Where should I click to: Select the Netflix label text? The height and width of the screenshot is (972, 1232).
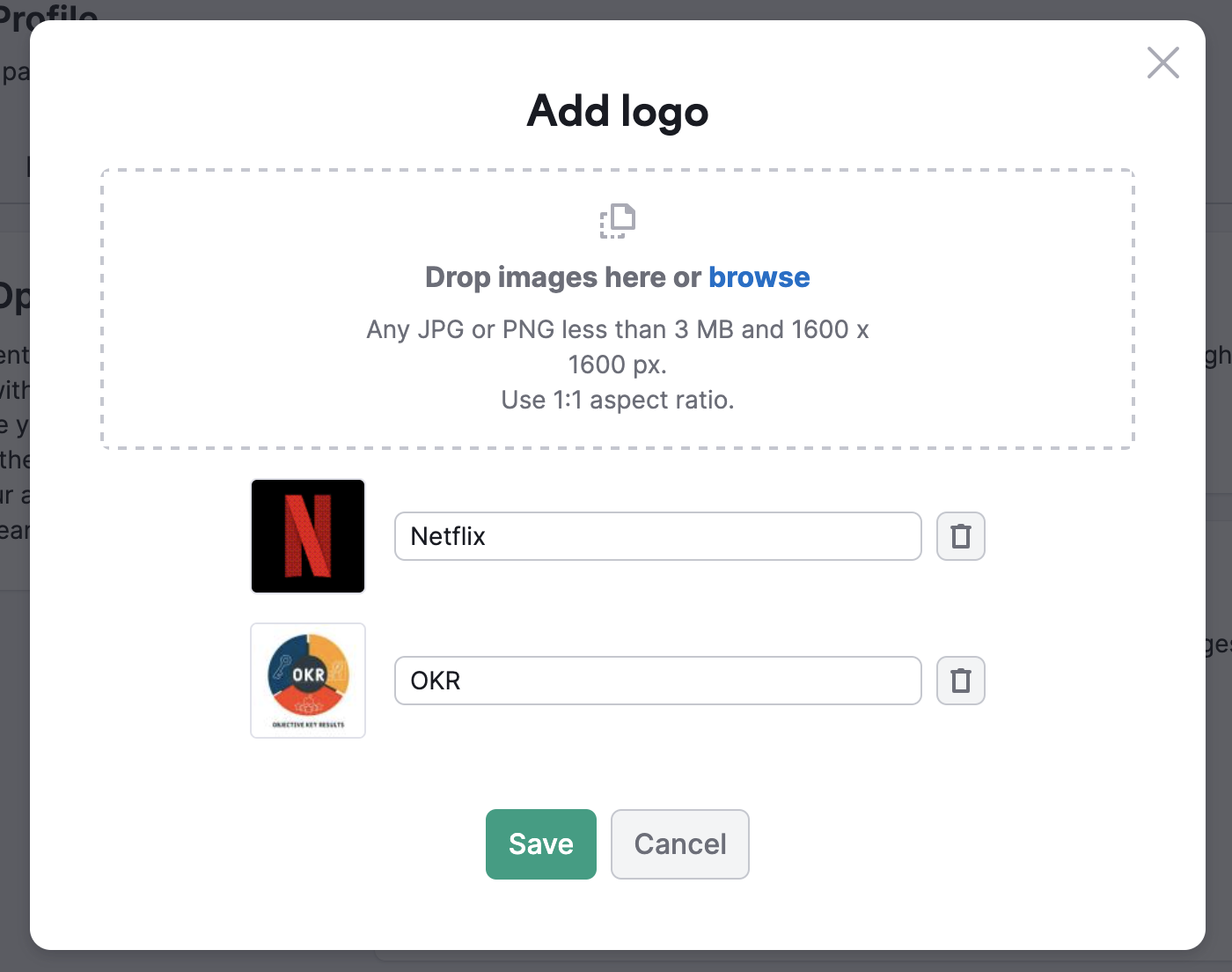(x=448, y=536)
